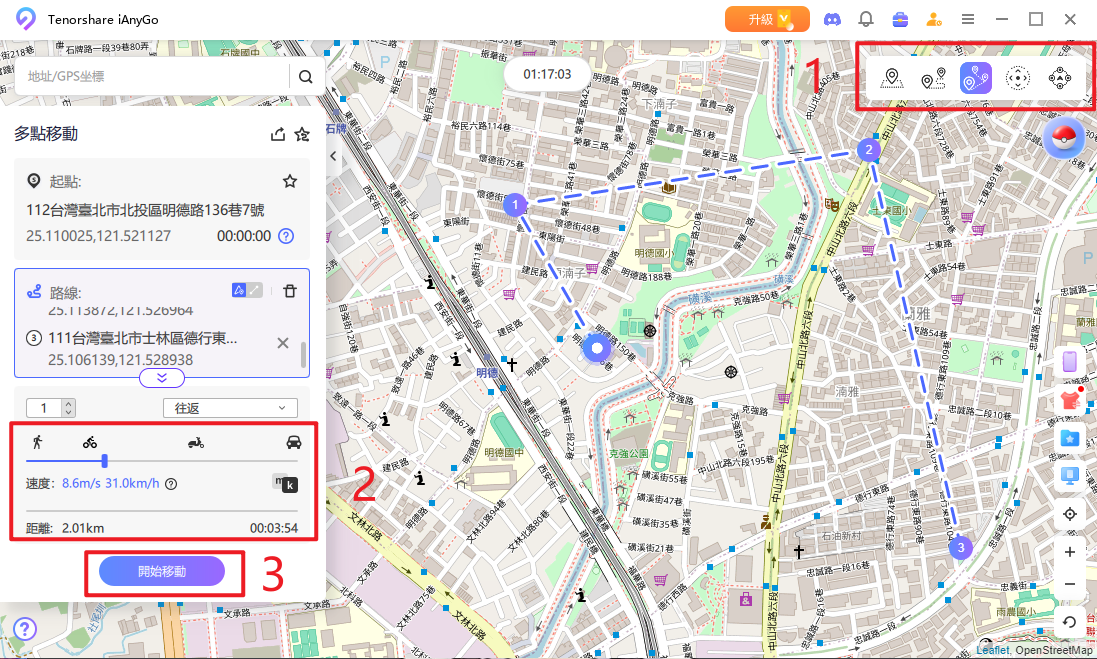Click the reset refresh arrow icon
The width and height of the screenshot is (1097, 659).
(1070, 622)
